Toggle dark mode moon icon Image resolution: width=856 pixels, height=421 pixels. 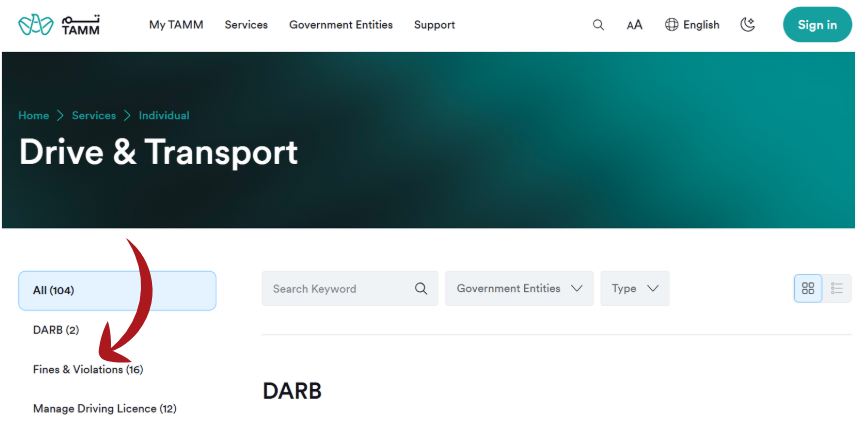coord(747,25)
